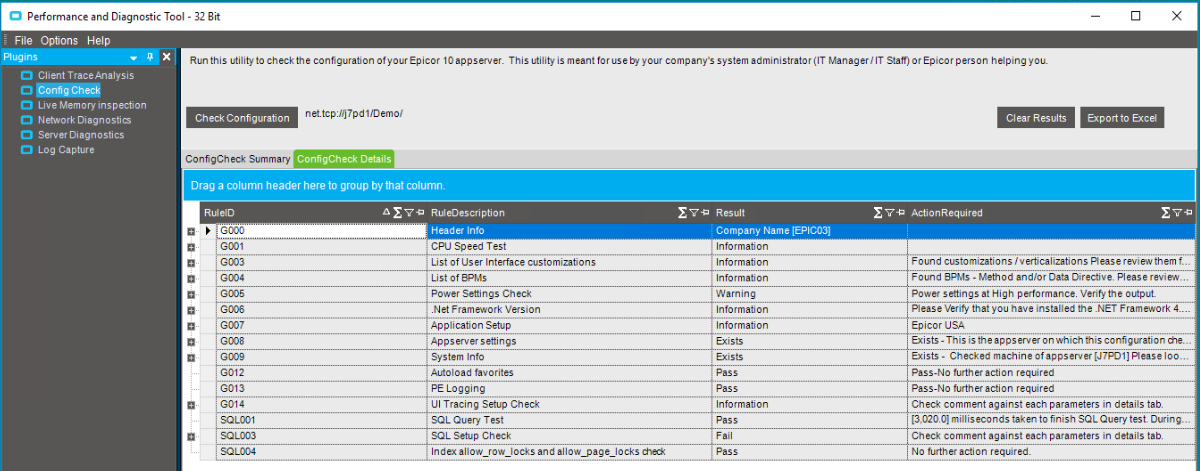Viewport: 1200px width, 471px height.
Task: Select the G000 cell in RuleID column
Action: (321, 231)
